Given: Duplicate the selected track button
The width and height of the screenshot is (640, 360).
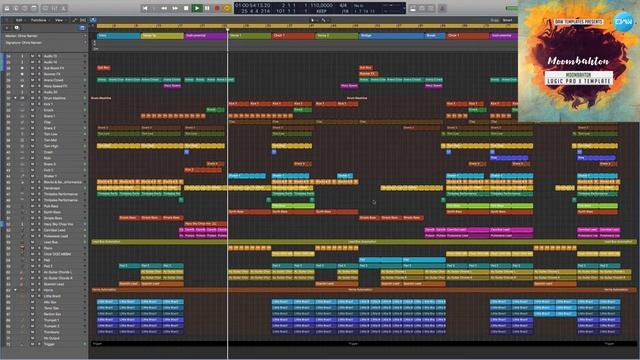Looking at the screenshot, I should tap(17, 28).
